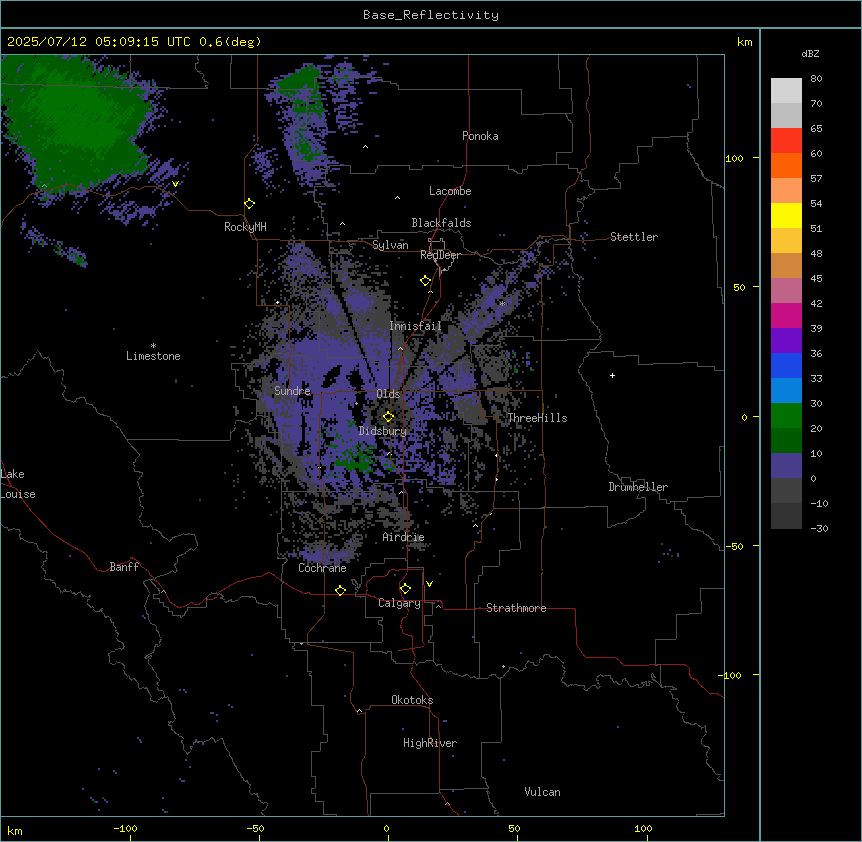The width and height of the screenshot is (862, 842).
Task: Click the Blackfalds label
Action: coord(441,223)
